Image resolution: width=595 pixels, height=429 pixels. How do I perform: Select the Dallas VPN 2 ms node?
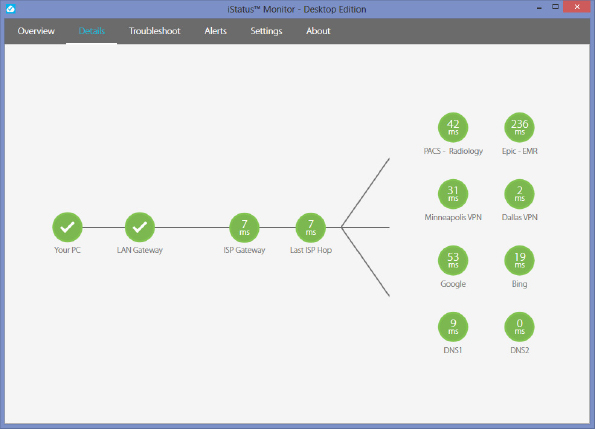[519, 194]
